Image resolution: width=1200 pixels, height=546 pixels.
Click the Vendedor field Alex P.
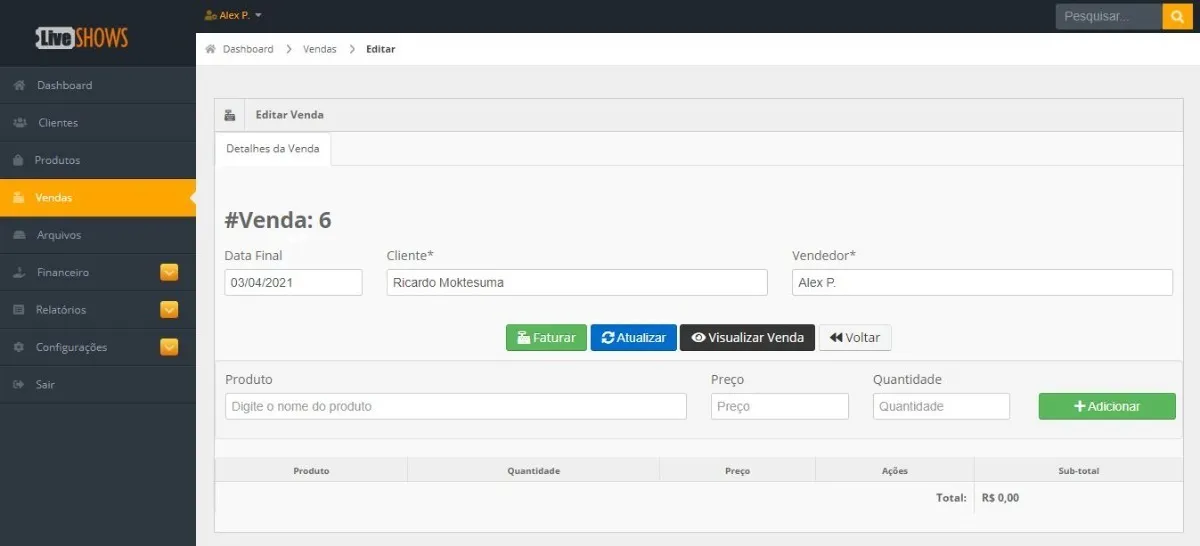click(x=982, y=283)
